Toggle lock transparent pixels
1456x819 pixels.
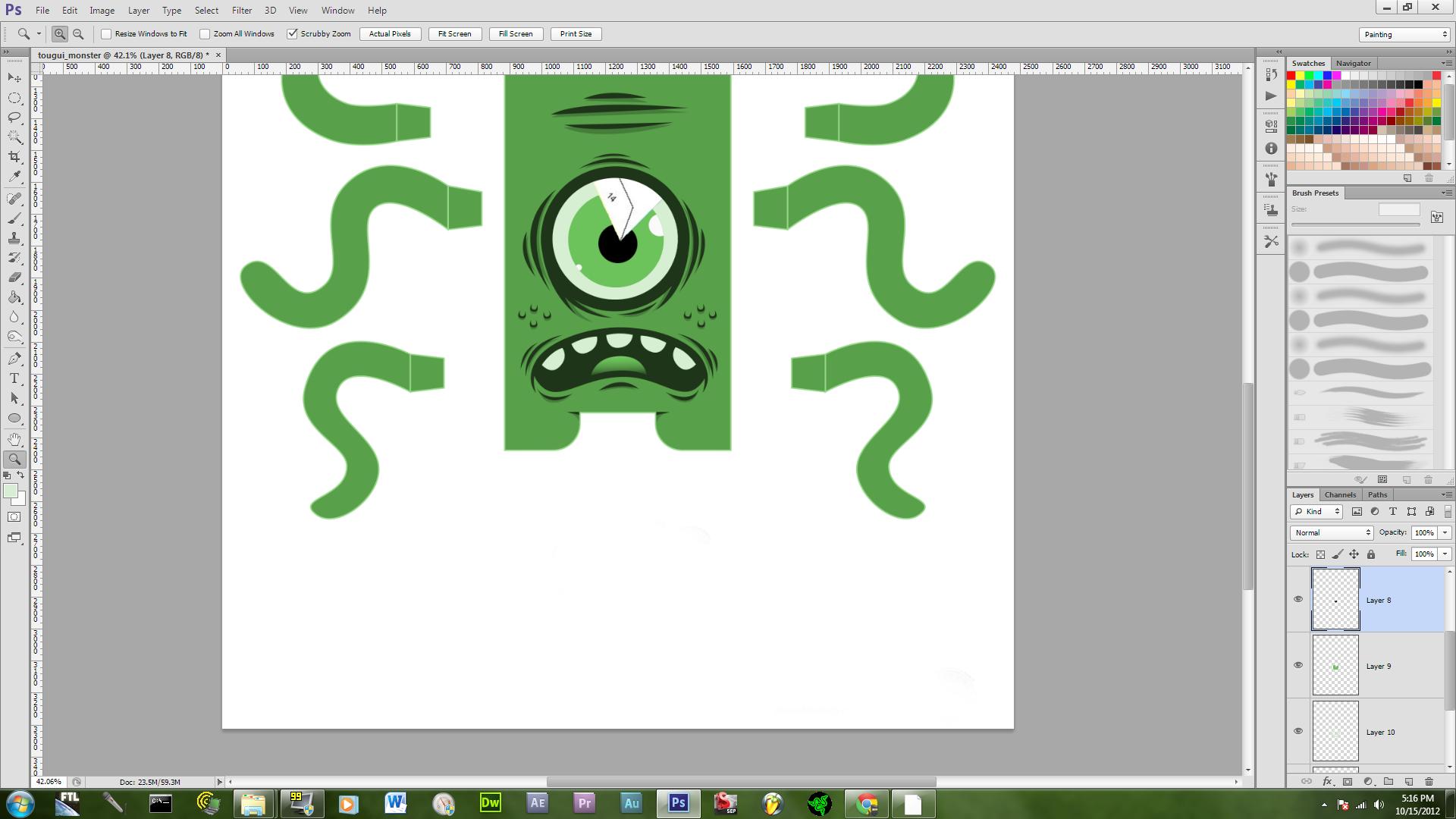[x=1320, y=554]
